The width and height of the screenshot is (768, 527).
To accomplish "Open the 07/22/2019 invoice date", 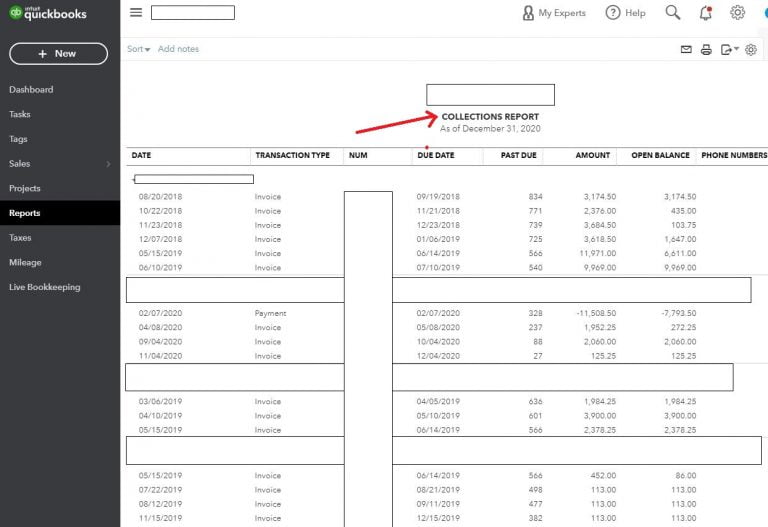I will point(160,490).
